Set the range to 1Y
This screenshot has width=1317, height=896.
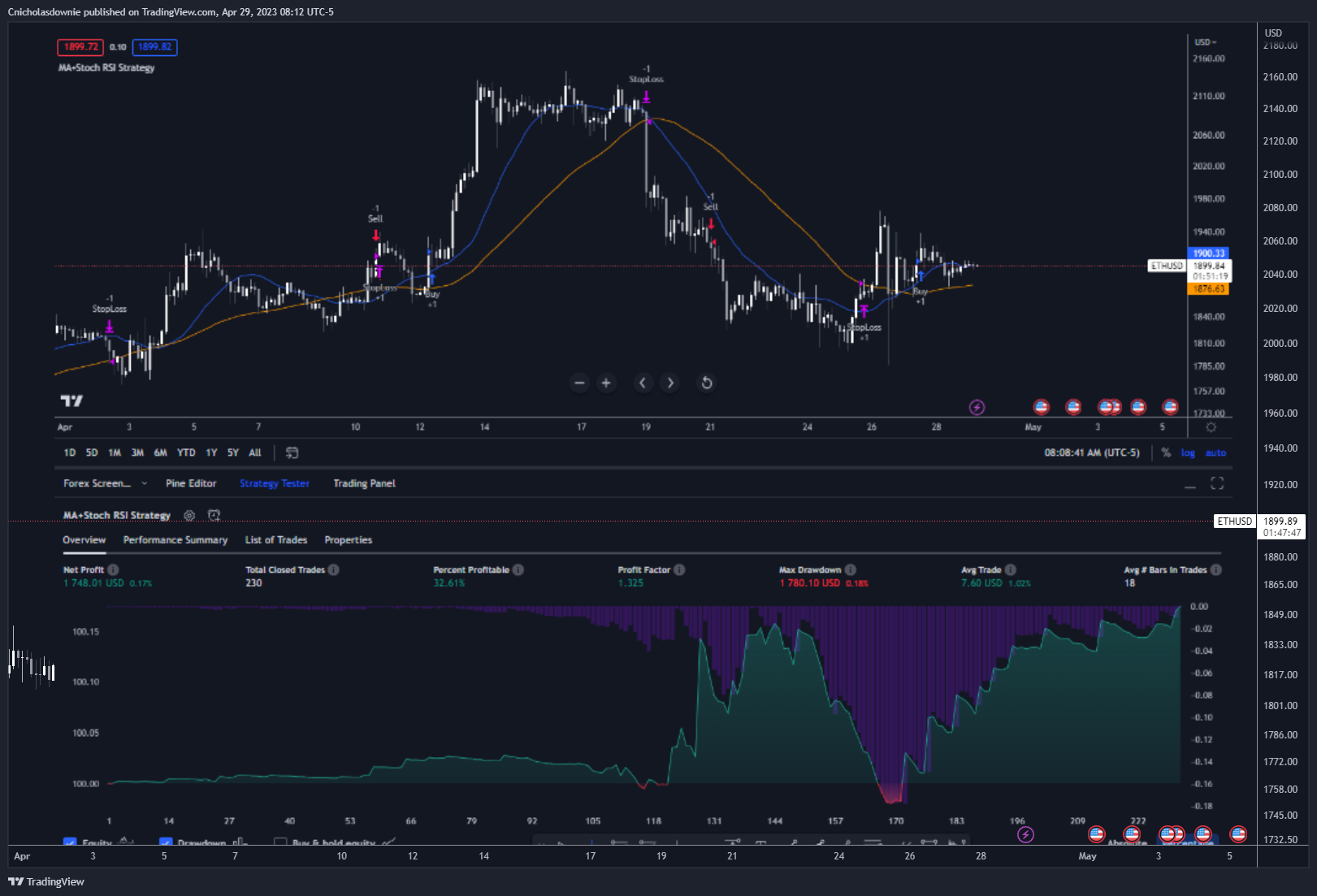(x=211, y=452)
